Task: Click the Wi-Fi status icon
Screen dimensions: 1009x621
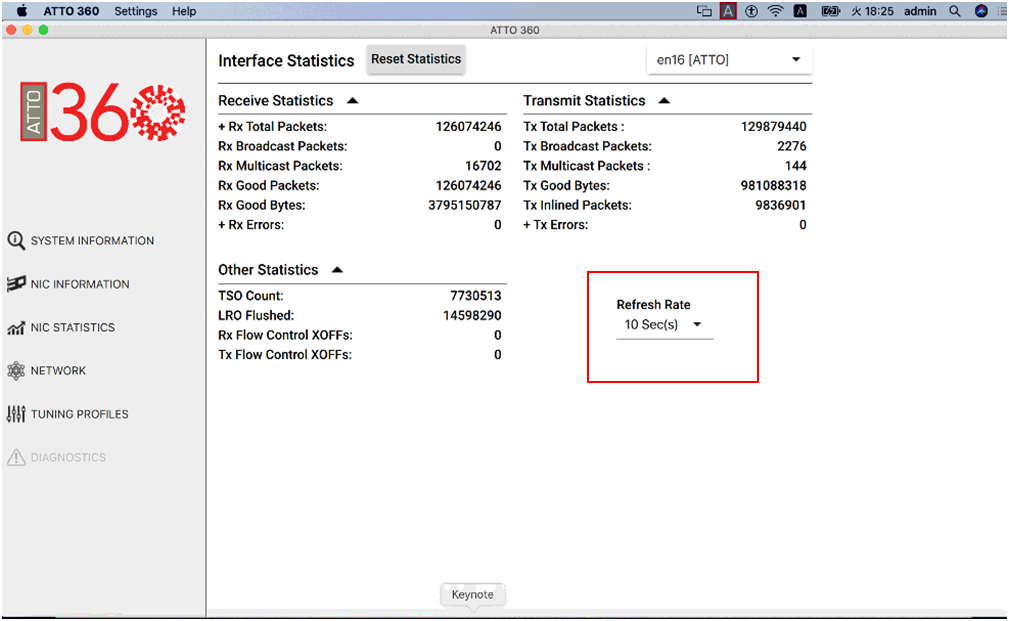Action: click(x=775, y=11)
